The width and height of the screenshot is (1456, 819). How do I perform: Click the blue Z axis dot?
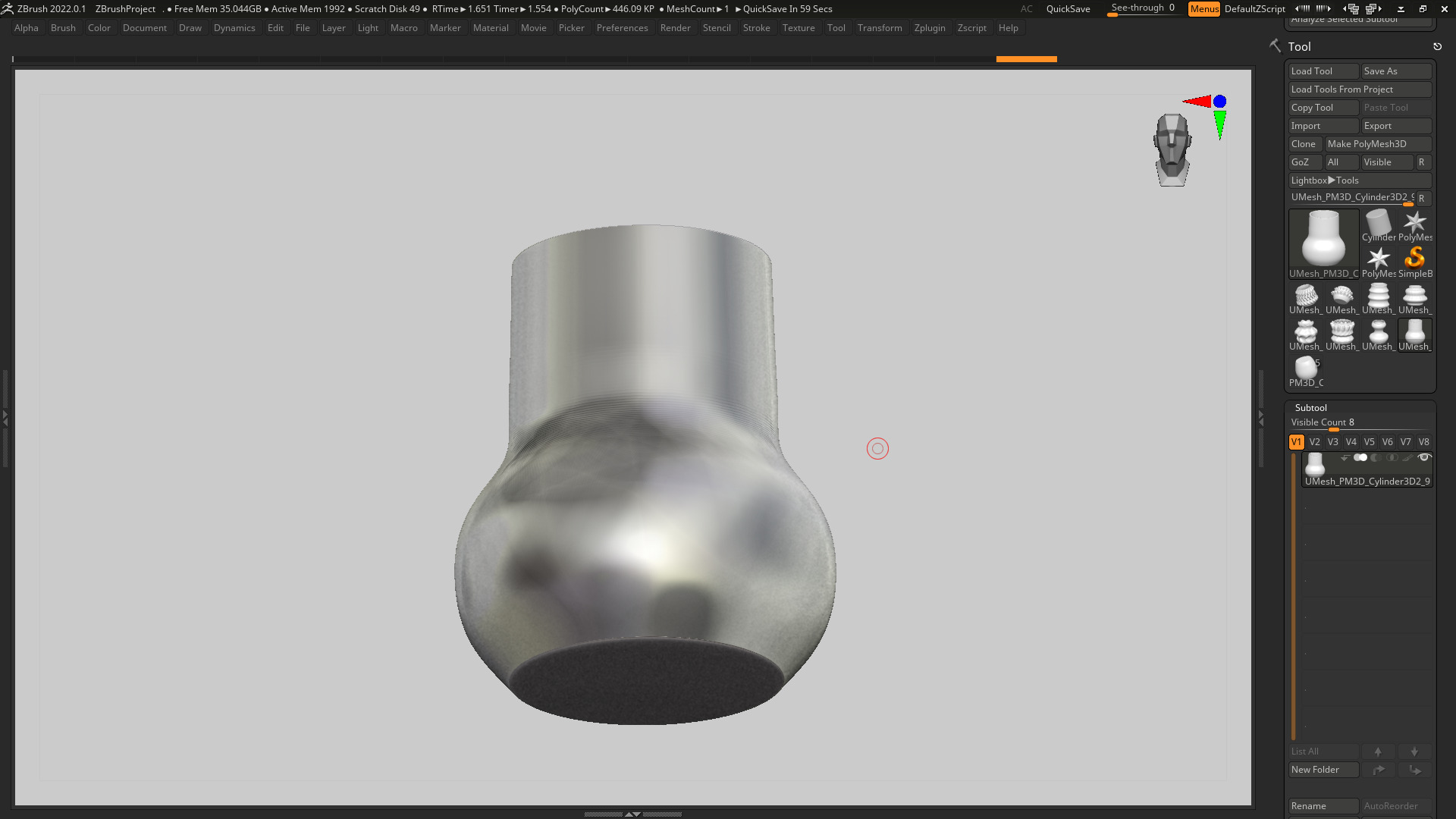pos(1219,101)
